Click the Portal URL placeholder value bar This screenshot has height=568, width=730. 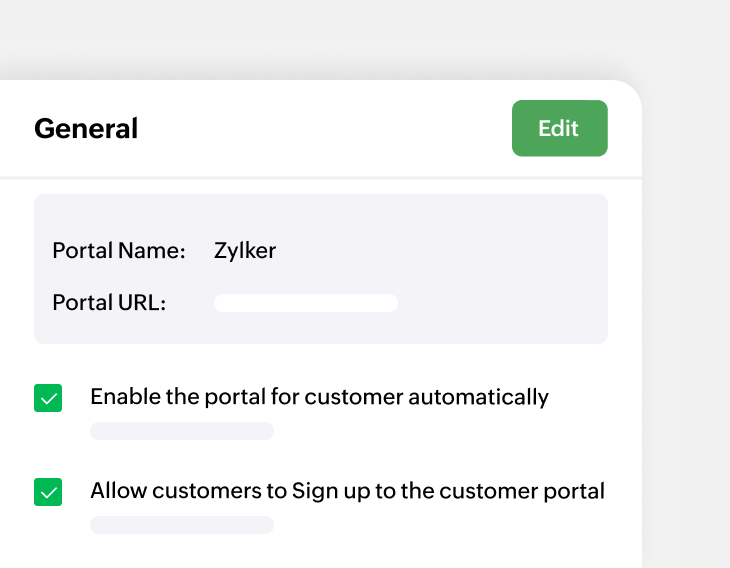coord(305,303)
